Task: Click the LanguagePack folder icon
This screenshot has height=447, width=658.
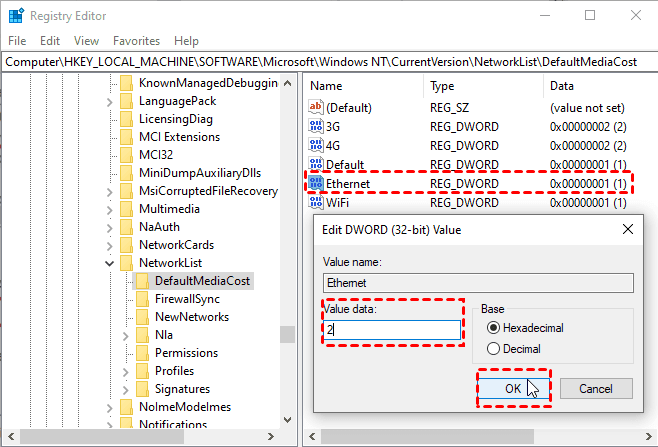Action: pyautogui.click(x=126, y=101)
